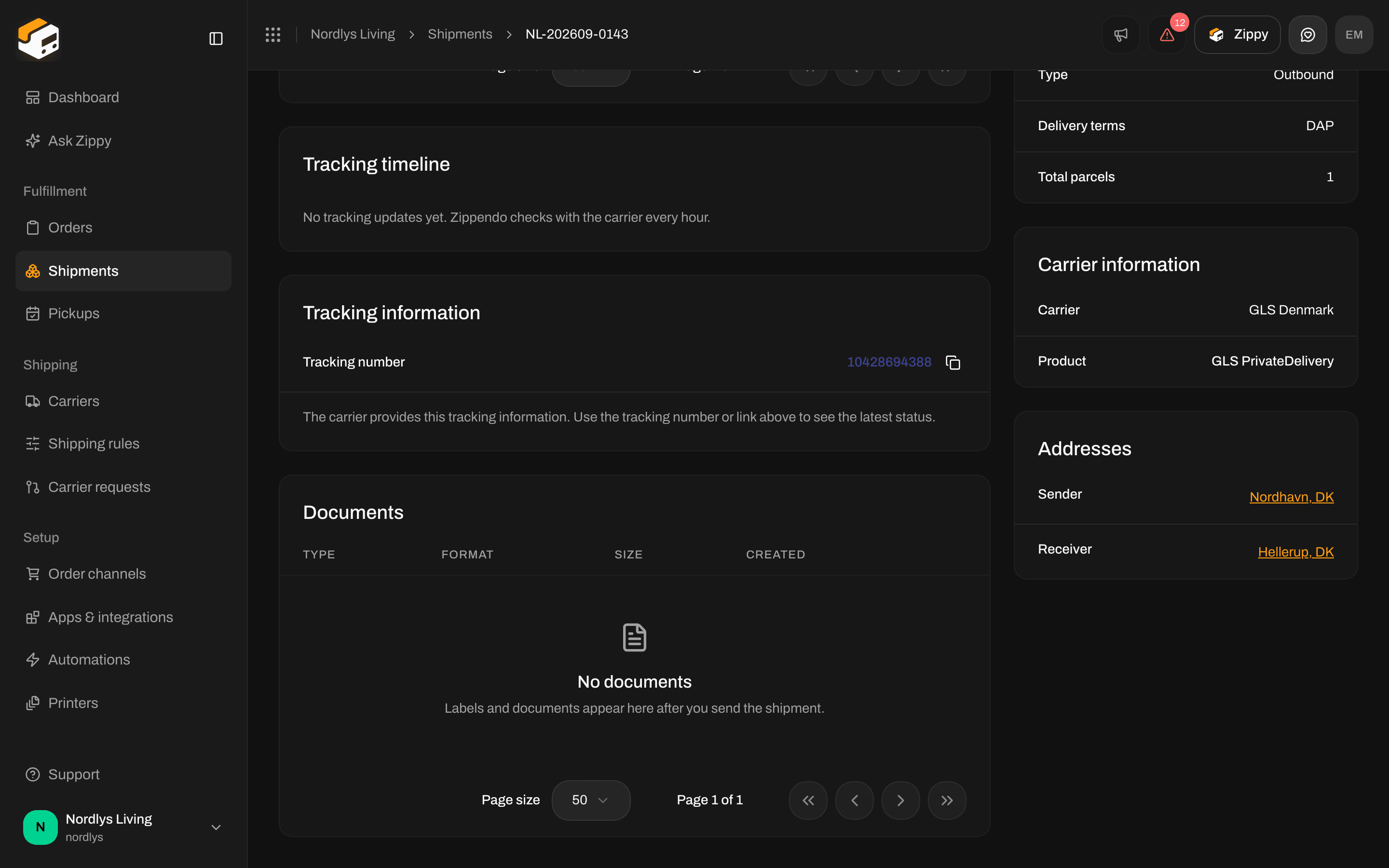1389x868 pixels.
Task: Click the Nordlys Living N avatar
Action: 40,827
